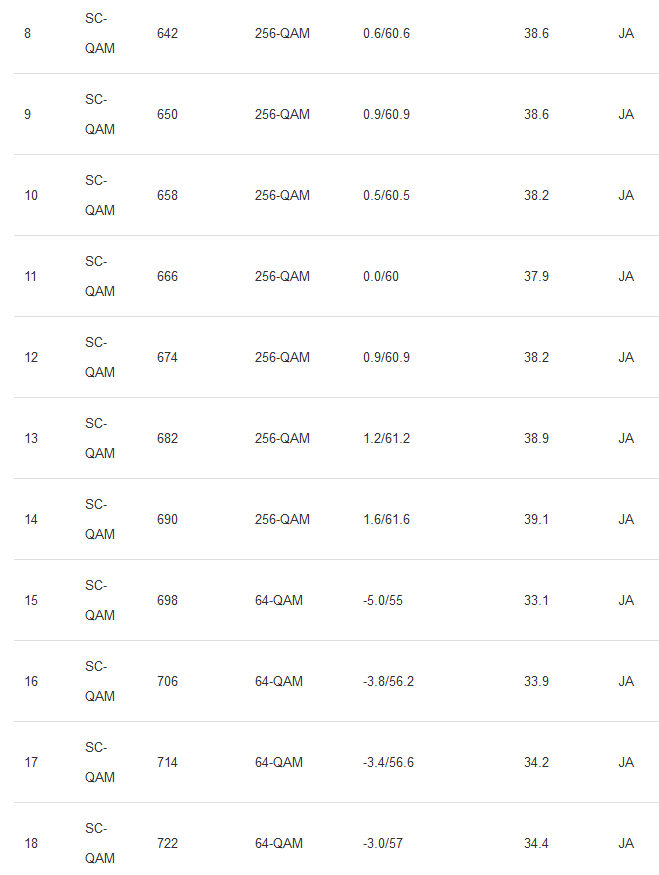This screenshot has width=659, height=875.
Task: Click channel number 9 in the table
Action: tap(27, 115)
